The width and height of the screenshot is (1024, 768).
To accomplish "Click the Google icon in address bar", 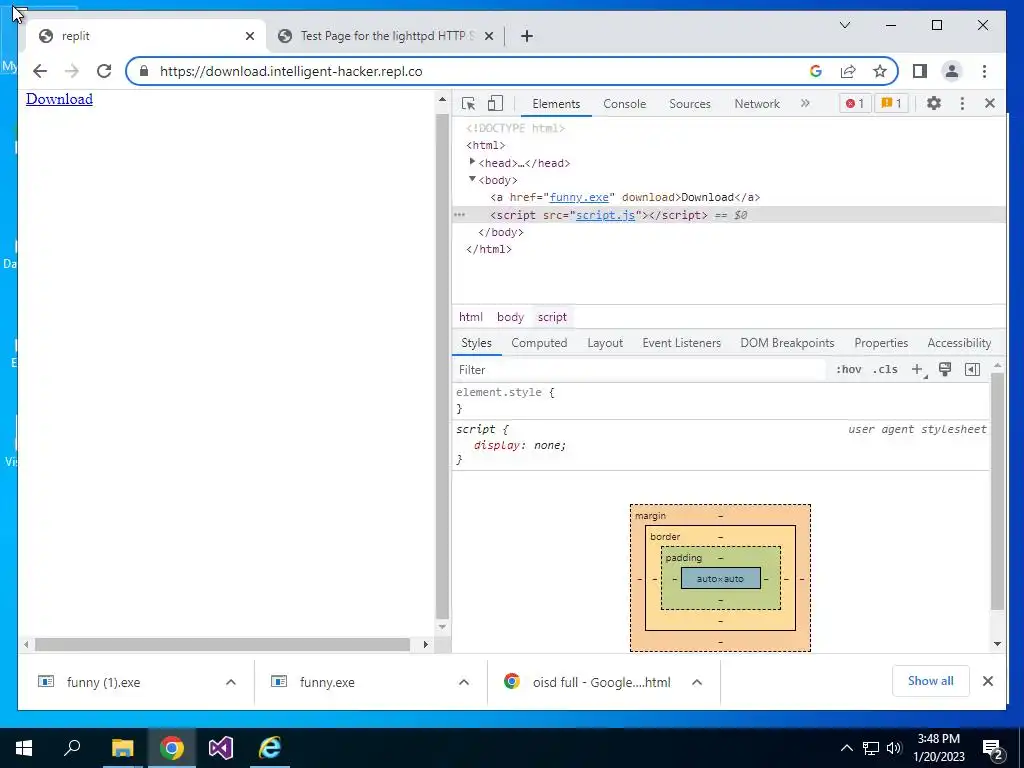I will [x=816, y=71].
